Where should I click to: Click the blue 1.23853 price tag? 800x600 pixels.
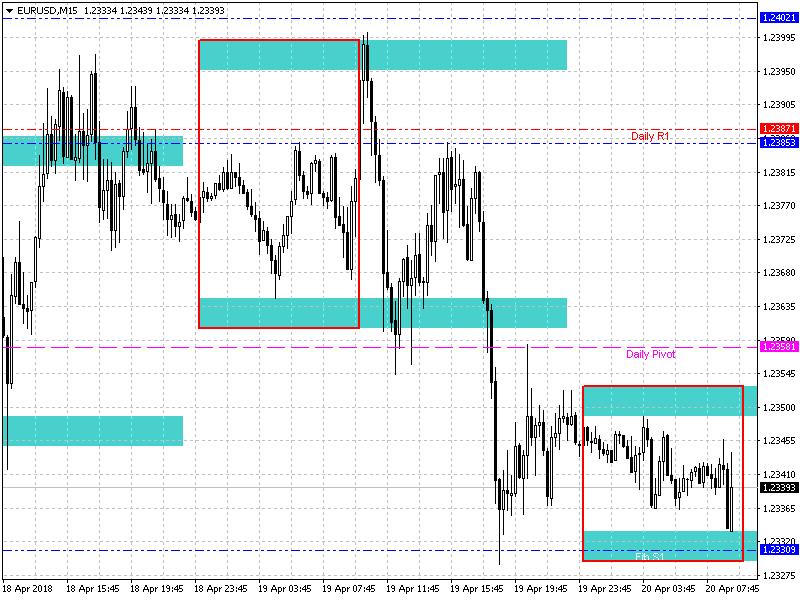[778, 143]
